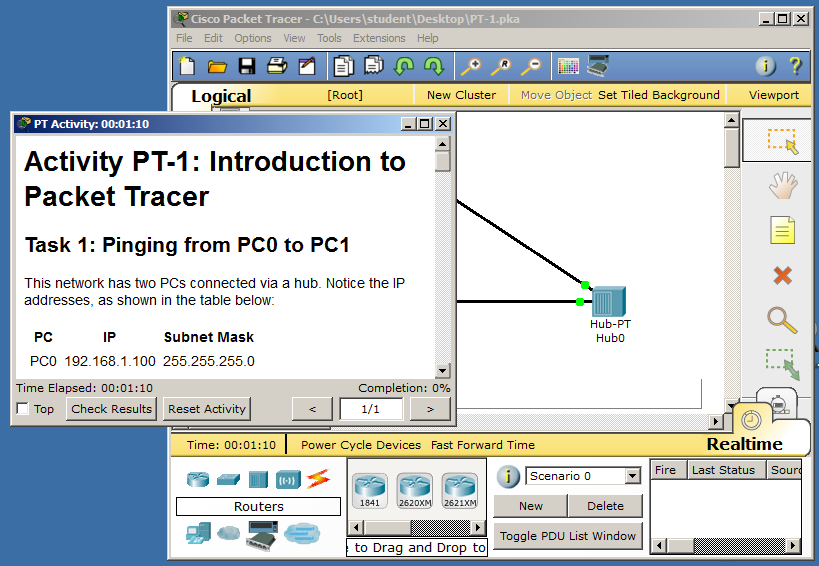819x566 pixels.
Task: Open the Tools menu
Action: click(x=329, y=38)
